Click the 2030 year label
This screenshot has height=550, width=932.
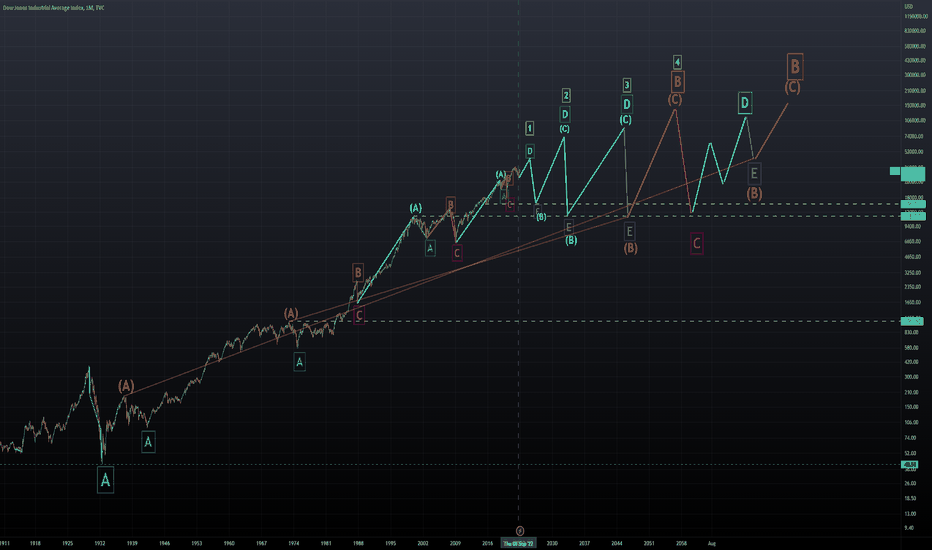click(x=552, y=543)
